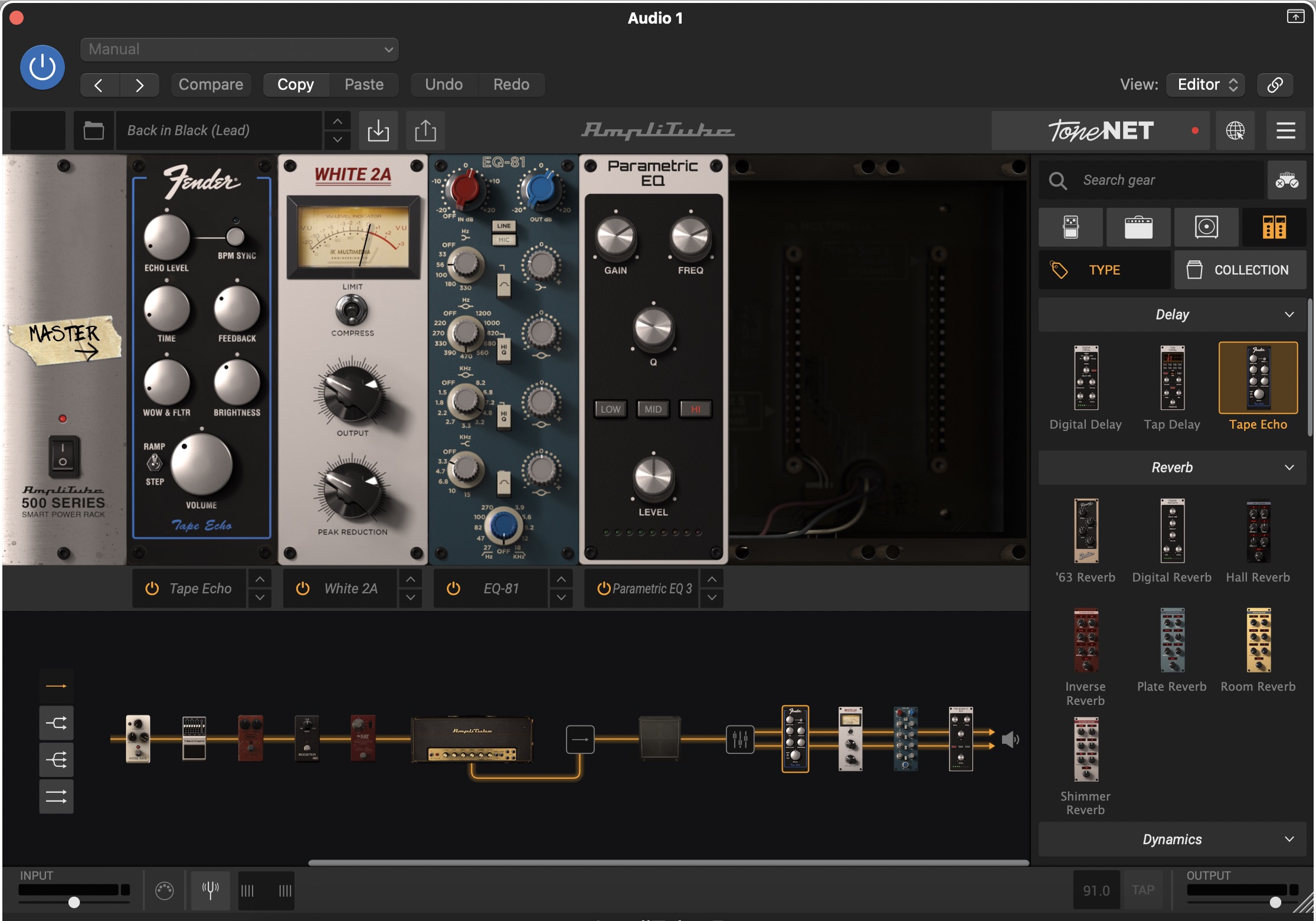The width and height of the screenshot is (1316, 921).
Task: Step EQ-81 slot model up
Action: pyautogui.click(x=561, y=579)
